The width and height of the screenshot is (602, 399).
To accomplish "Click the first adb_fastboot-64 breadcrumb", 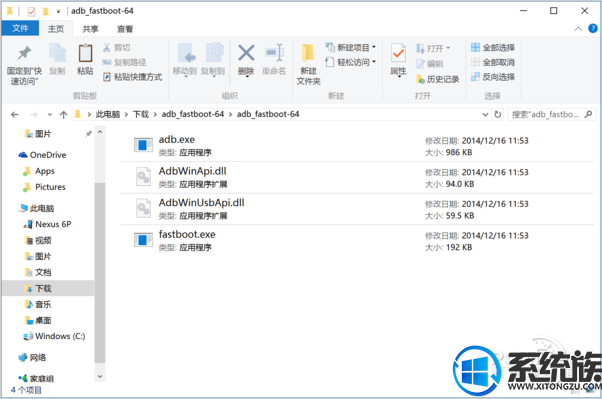I will tap(193, 114).
